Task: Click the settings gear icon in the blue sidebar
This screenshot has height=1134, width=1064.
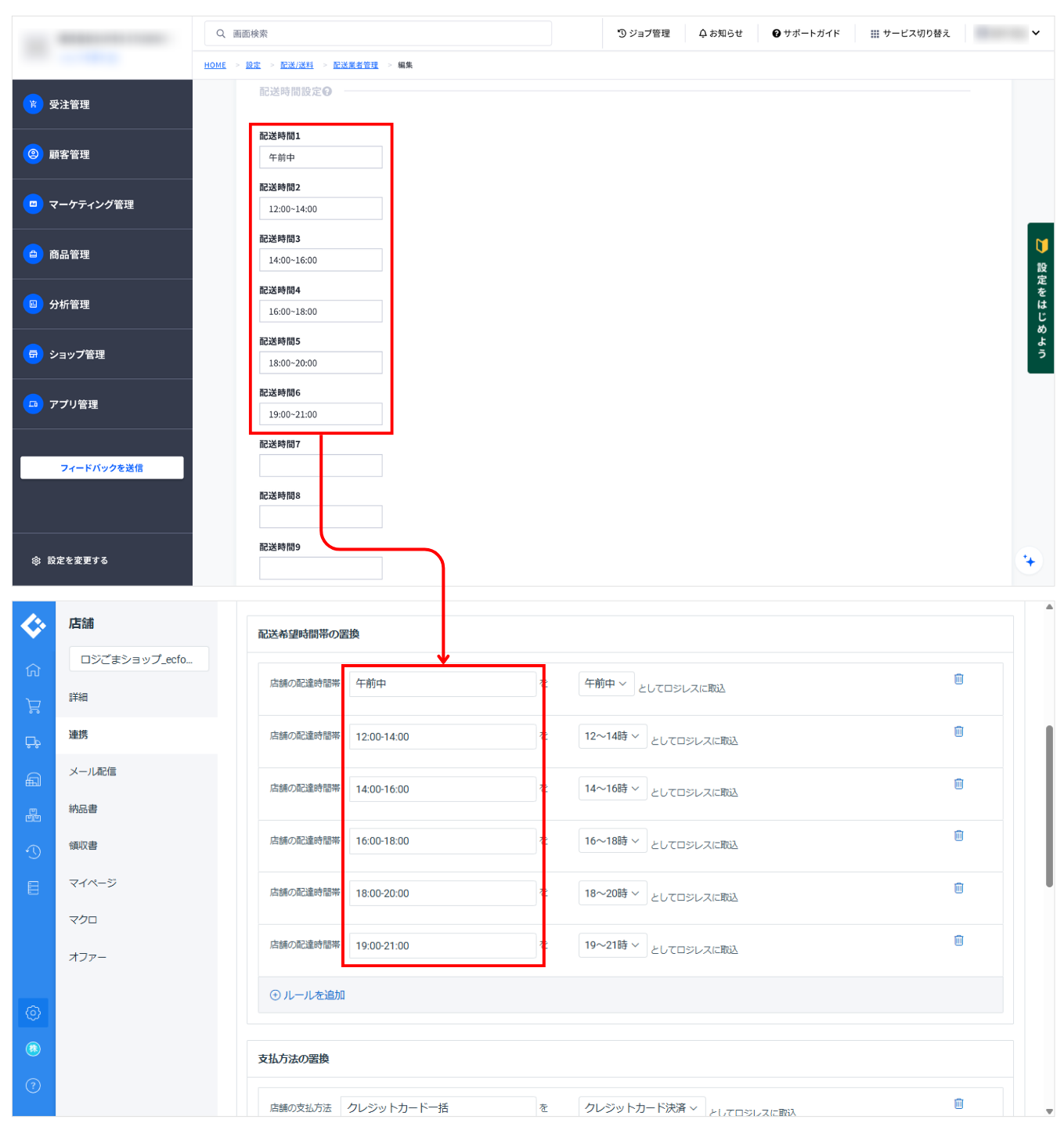Action: [x=33, y=1013]
